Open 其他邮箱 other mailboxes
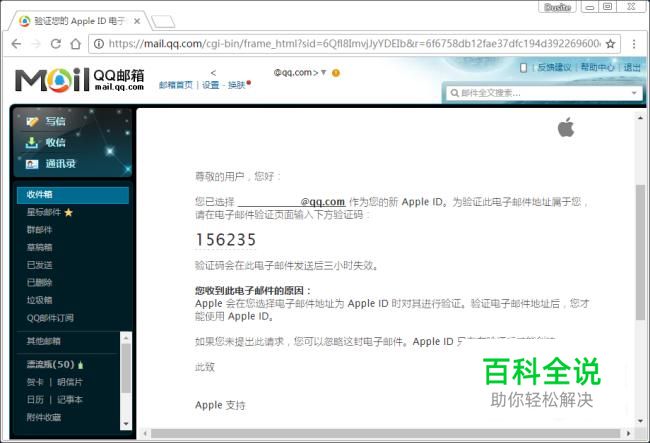Viewport: 650px width, 443px height. (x=44, y=341)
